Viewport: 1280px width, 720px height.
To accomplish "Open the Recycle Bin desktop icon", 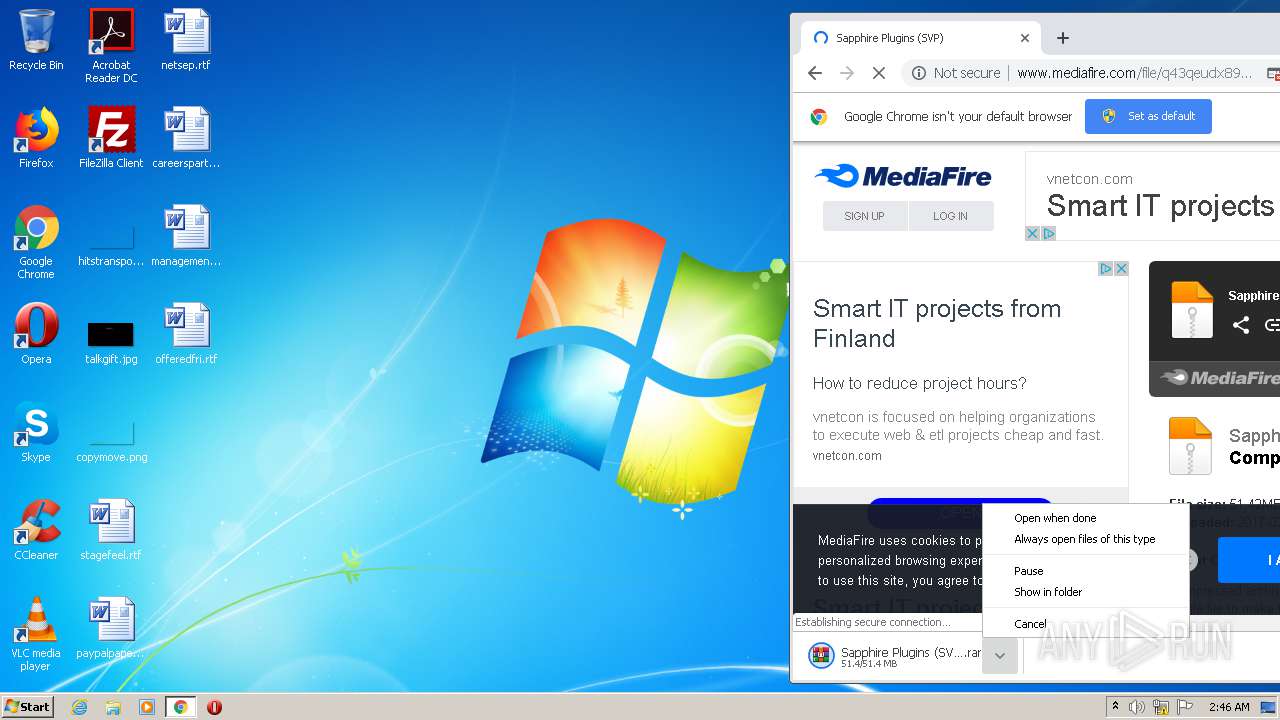I will pyautogui.click(x=36, y=40).
